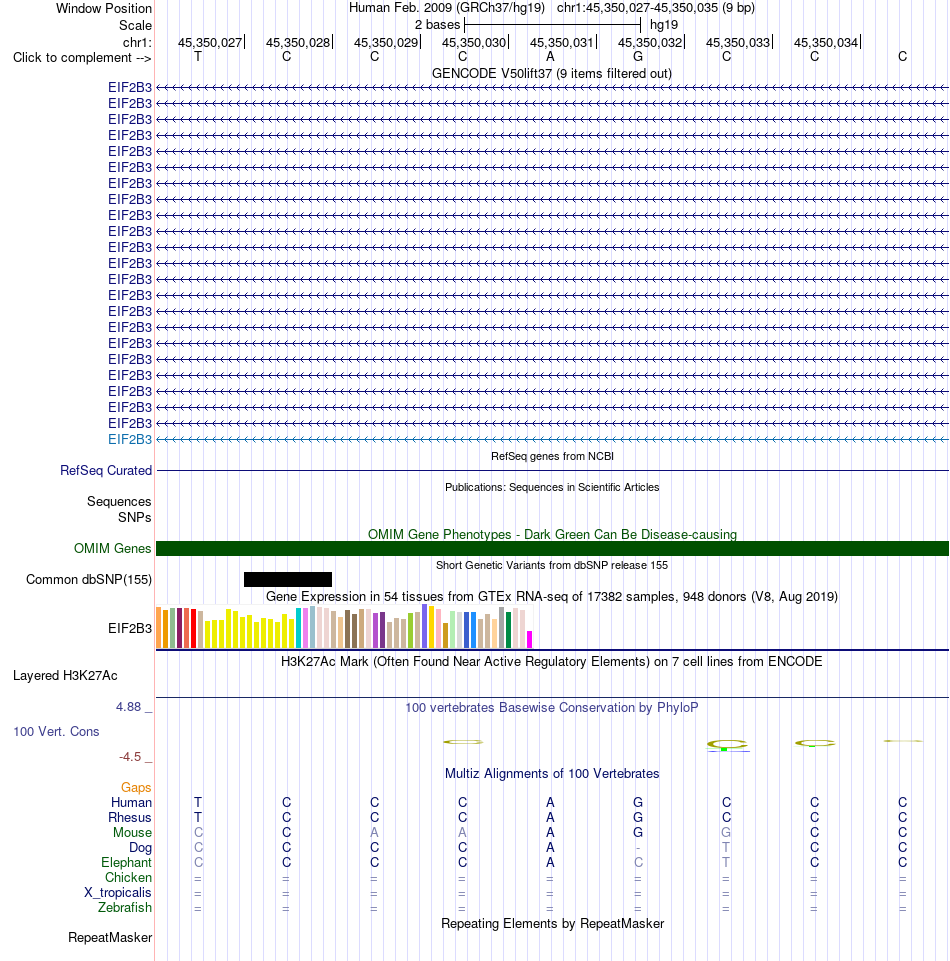Click the 4.88 upper PhyloP scale value

[129, 707]
